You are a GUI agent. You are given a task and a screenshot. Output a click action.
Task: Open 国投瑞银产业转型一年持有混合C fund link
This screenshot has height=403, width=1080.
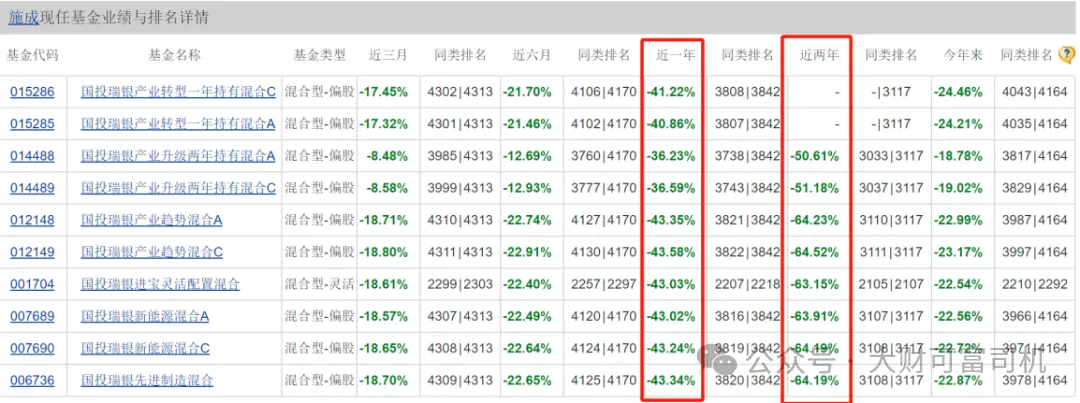click(178, 92)
